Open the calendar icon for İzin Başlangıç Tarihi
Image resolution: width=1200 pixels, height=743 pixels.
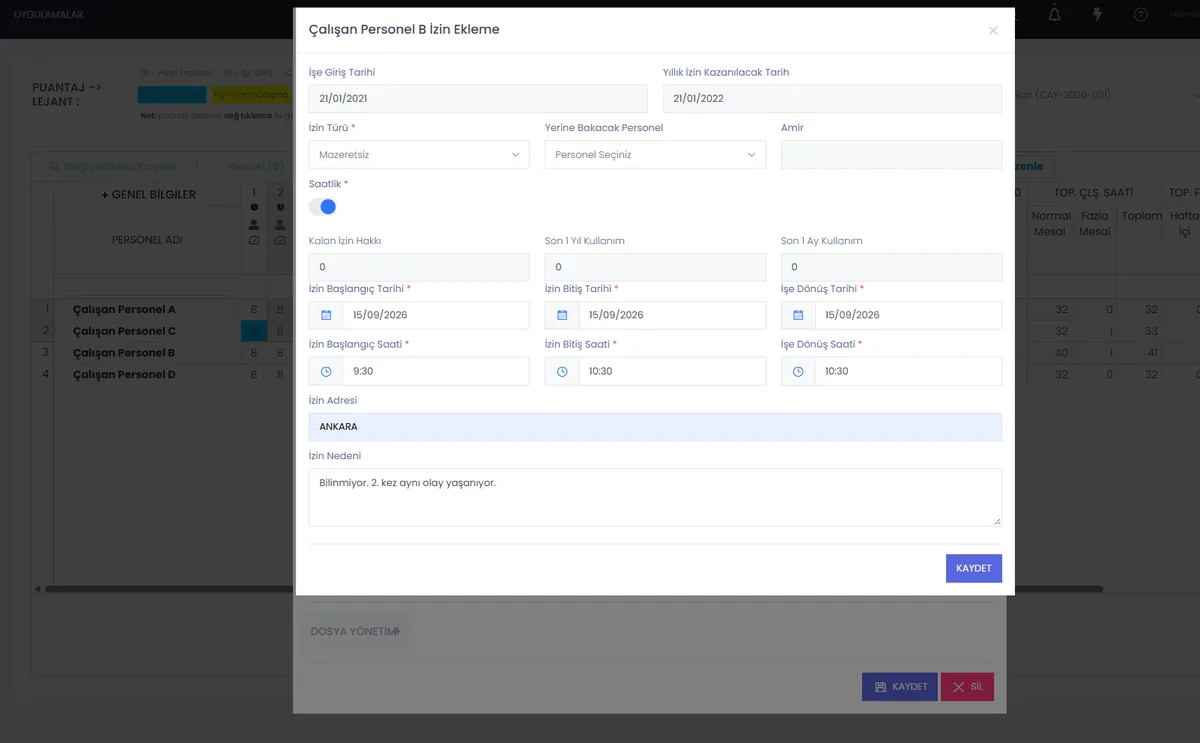pyautogui.click(x=326, y=315)
